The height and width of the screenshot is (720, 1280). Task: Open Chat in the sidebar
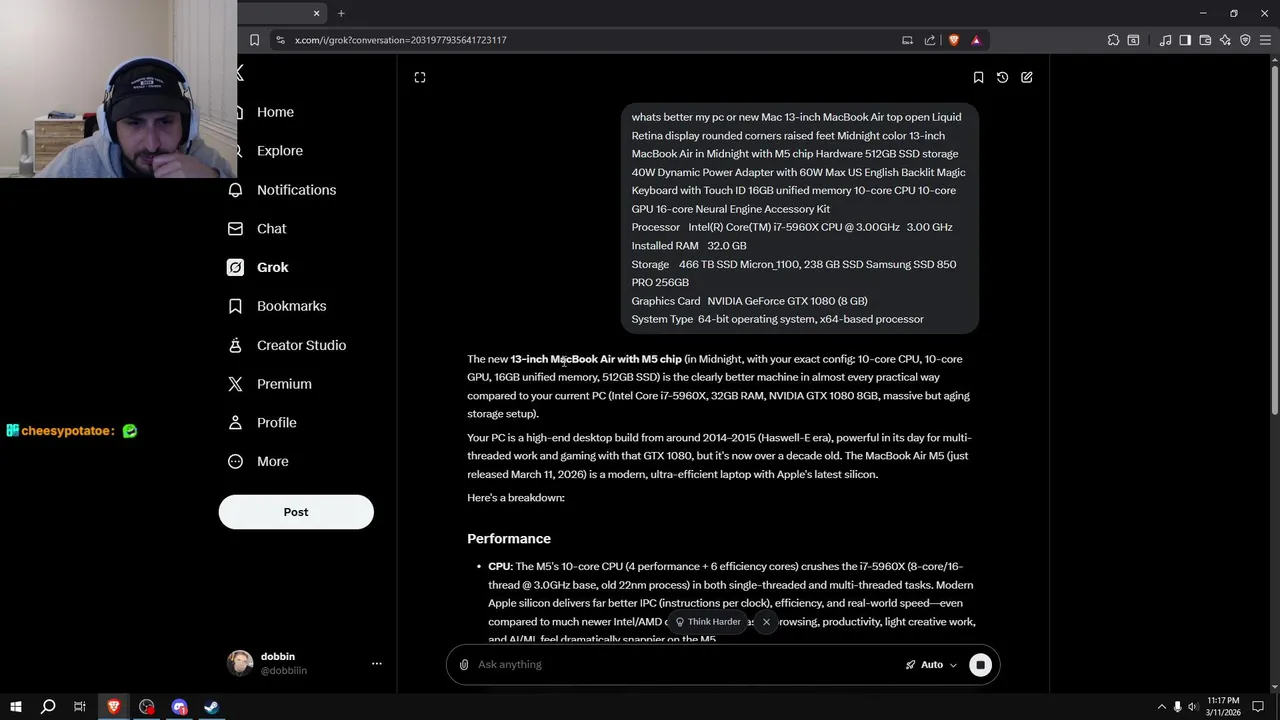271,229
